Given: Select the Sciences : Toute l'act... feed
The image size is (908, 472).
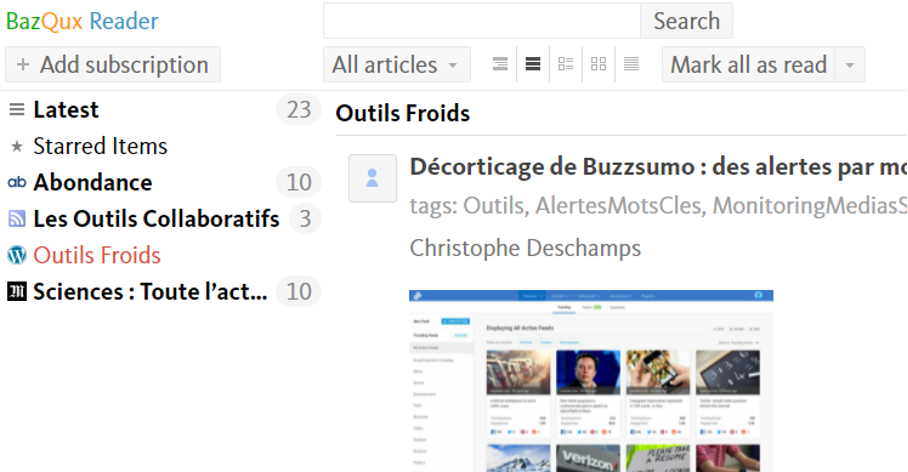Looking at the screenshot, I should coord(151,291).
